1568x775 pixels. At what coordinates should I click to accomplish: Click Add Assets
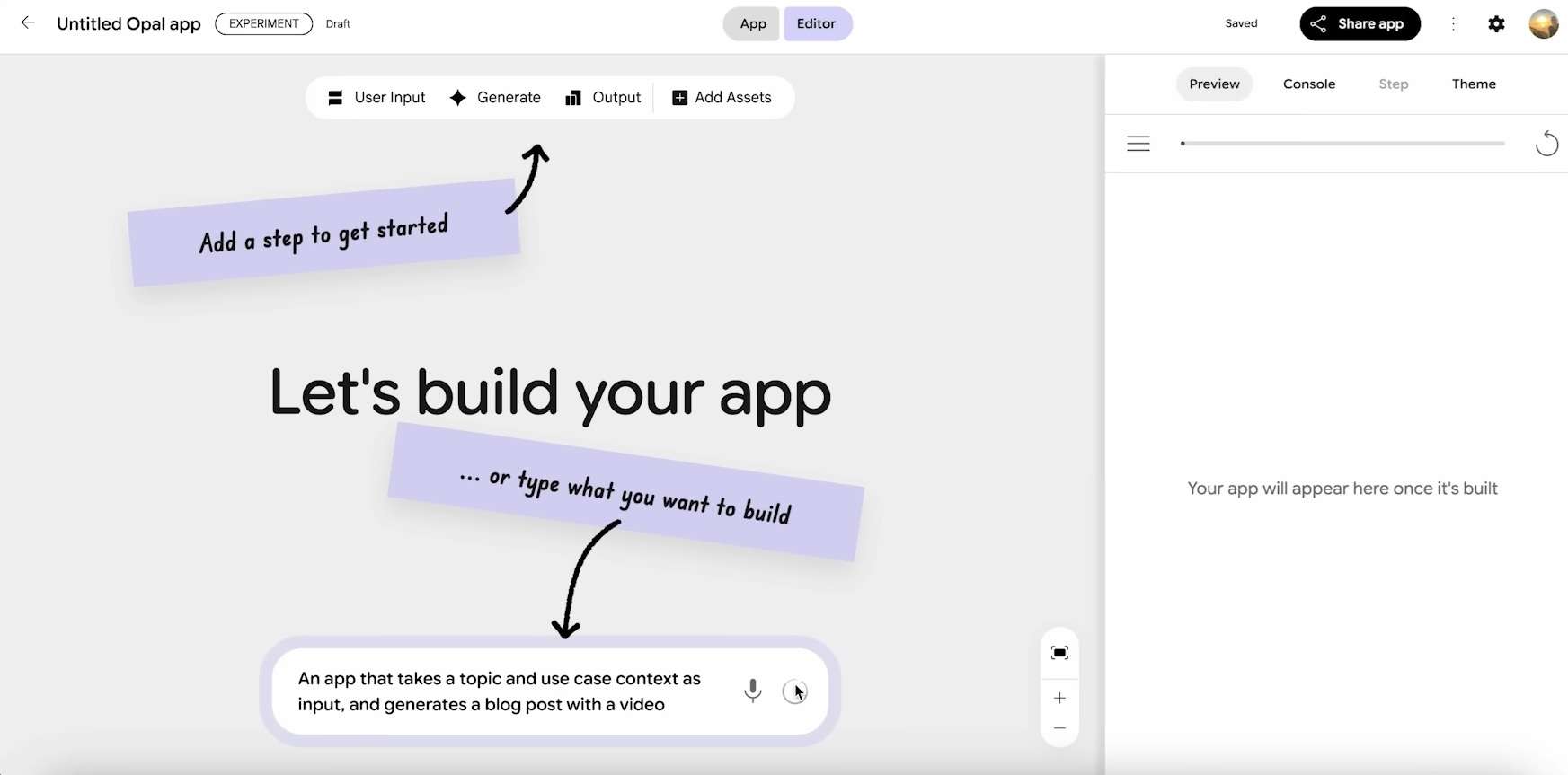tap(722, 98)
